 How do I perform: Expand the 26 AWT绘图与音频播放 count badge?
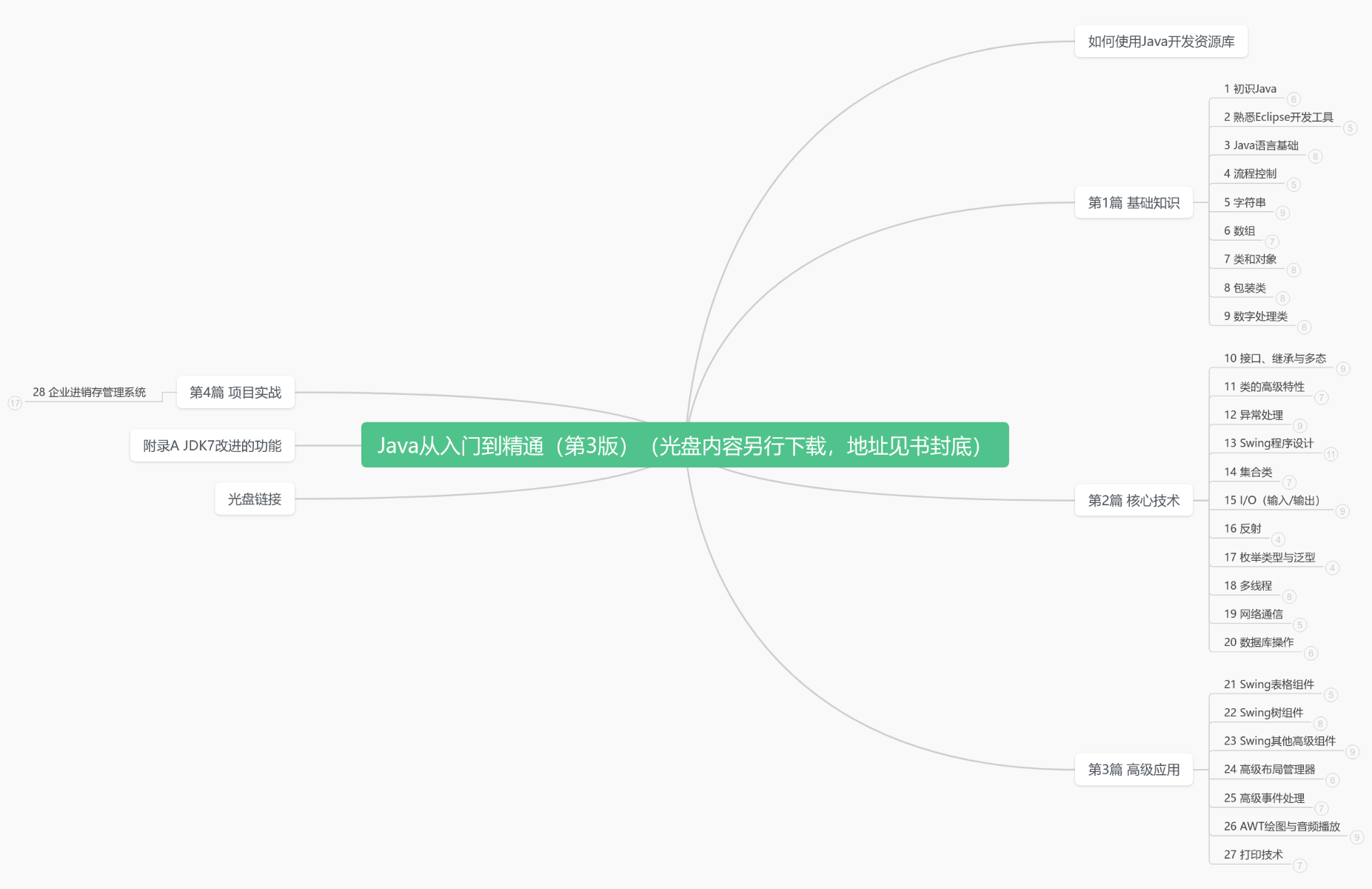tap(1356, 837)
